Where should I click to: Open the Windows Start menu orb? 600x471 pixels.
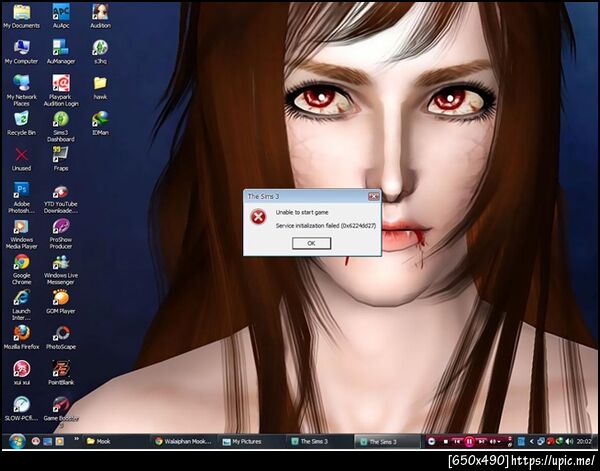[x=16, y=441]
